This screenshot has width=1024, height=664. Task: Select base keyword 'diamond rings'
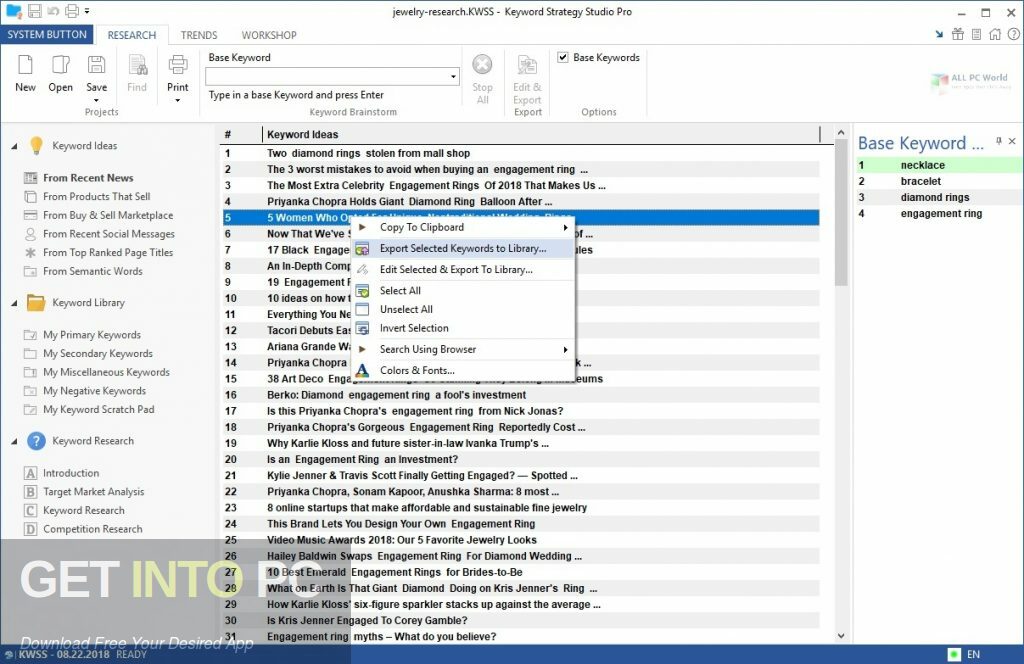click(935, 197)
